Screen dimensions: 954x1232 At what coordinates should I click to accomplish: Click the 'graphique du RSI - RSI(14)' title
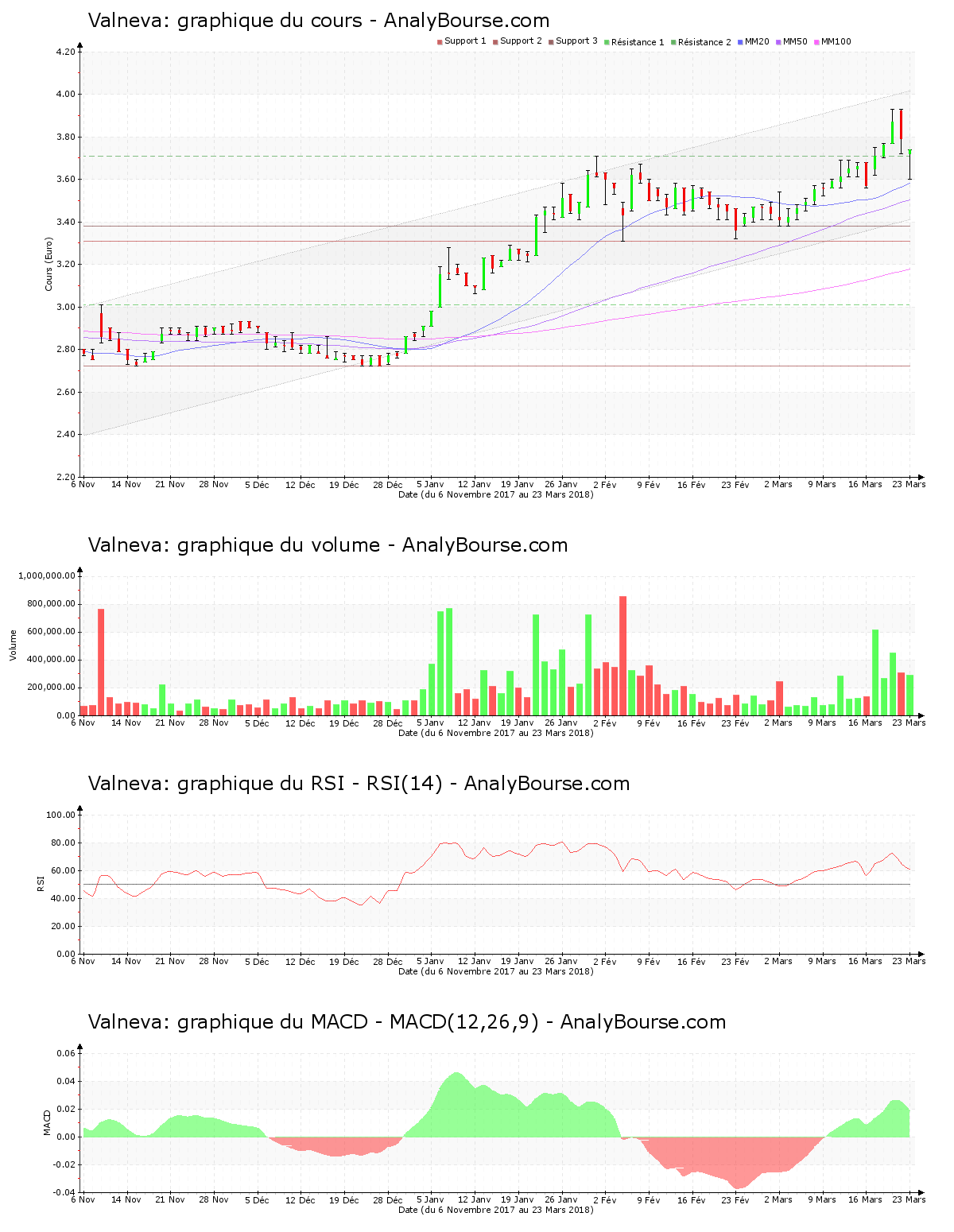click(359, 784)
